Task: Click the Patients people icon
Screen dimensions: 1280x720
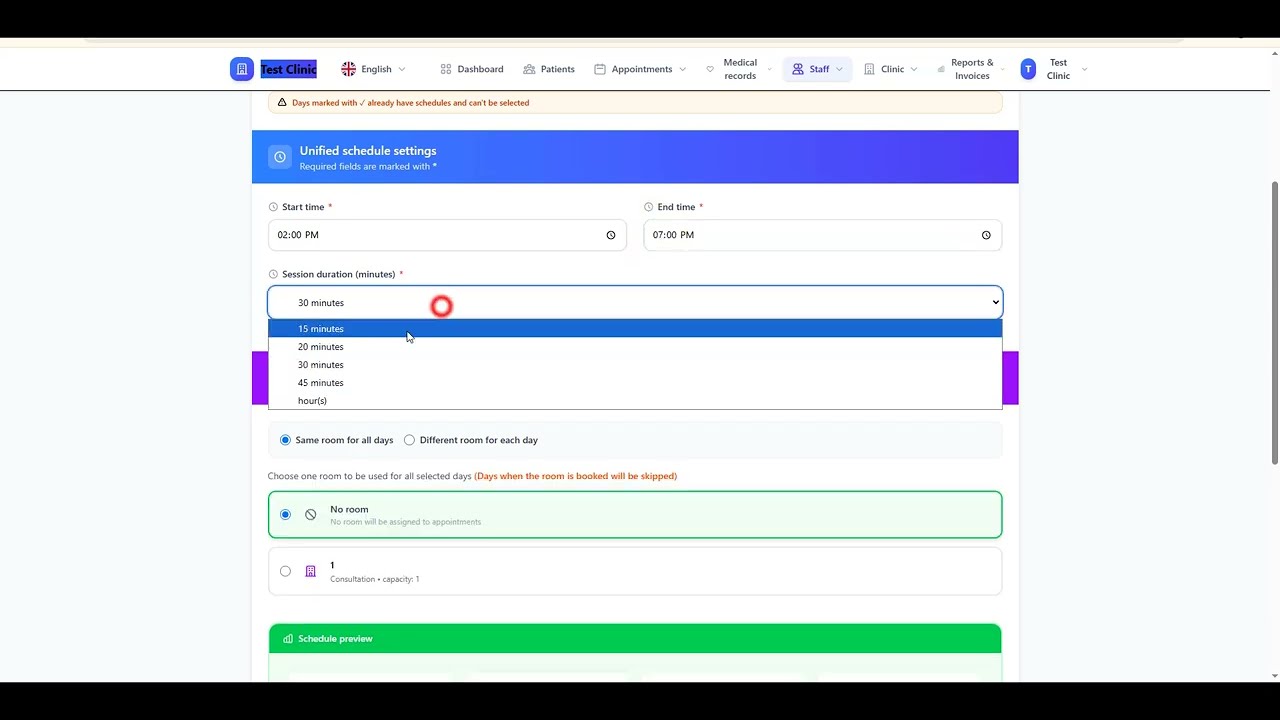Action: coord(529,69)
